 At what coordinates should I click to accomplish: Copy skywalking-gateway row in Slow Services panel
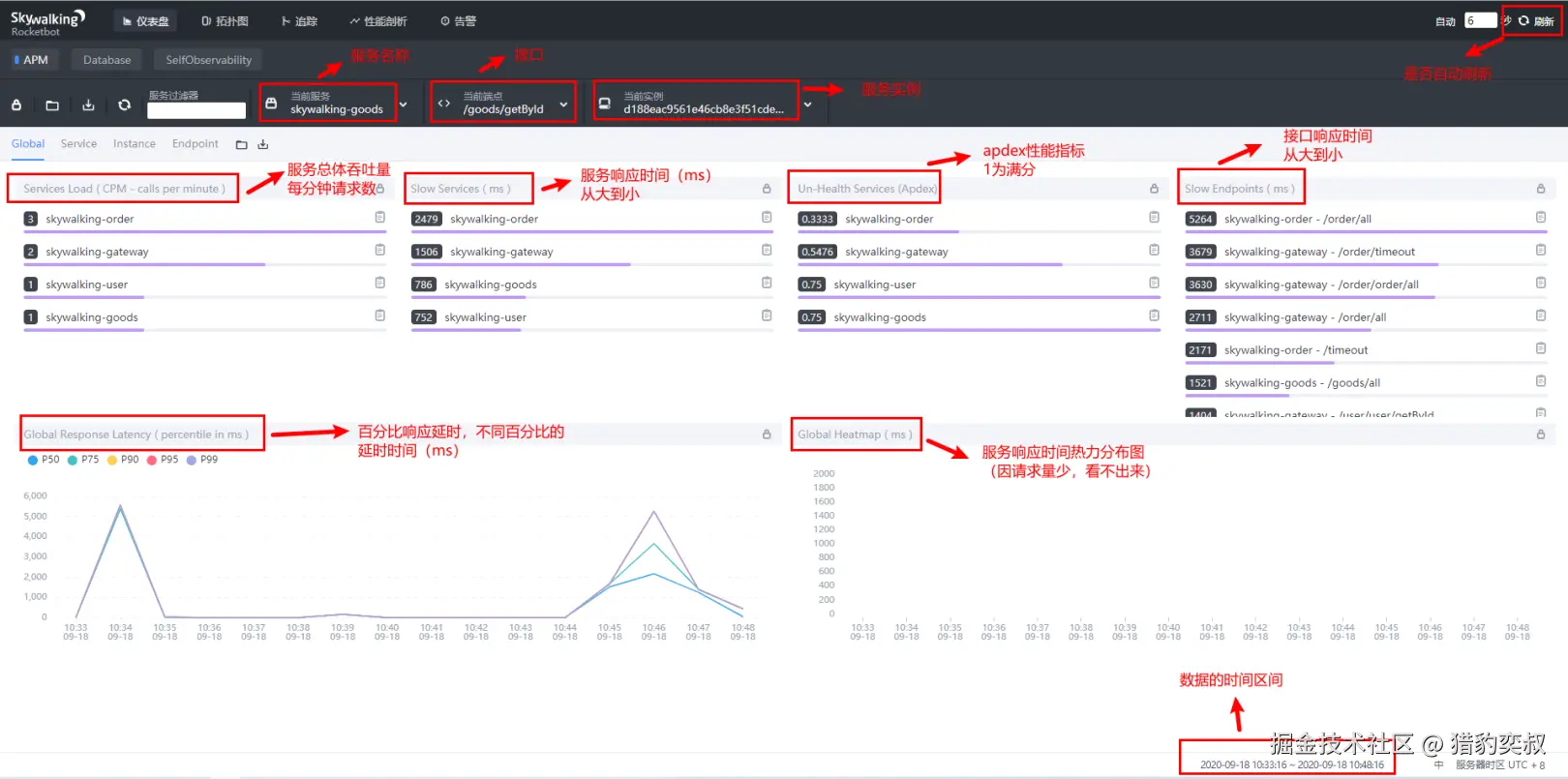pyautogui.click(x=767, y=251)
